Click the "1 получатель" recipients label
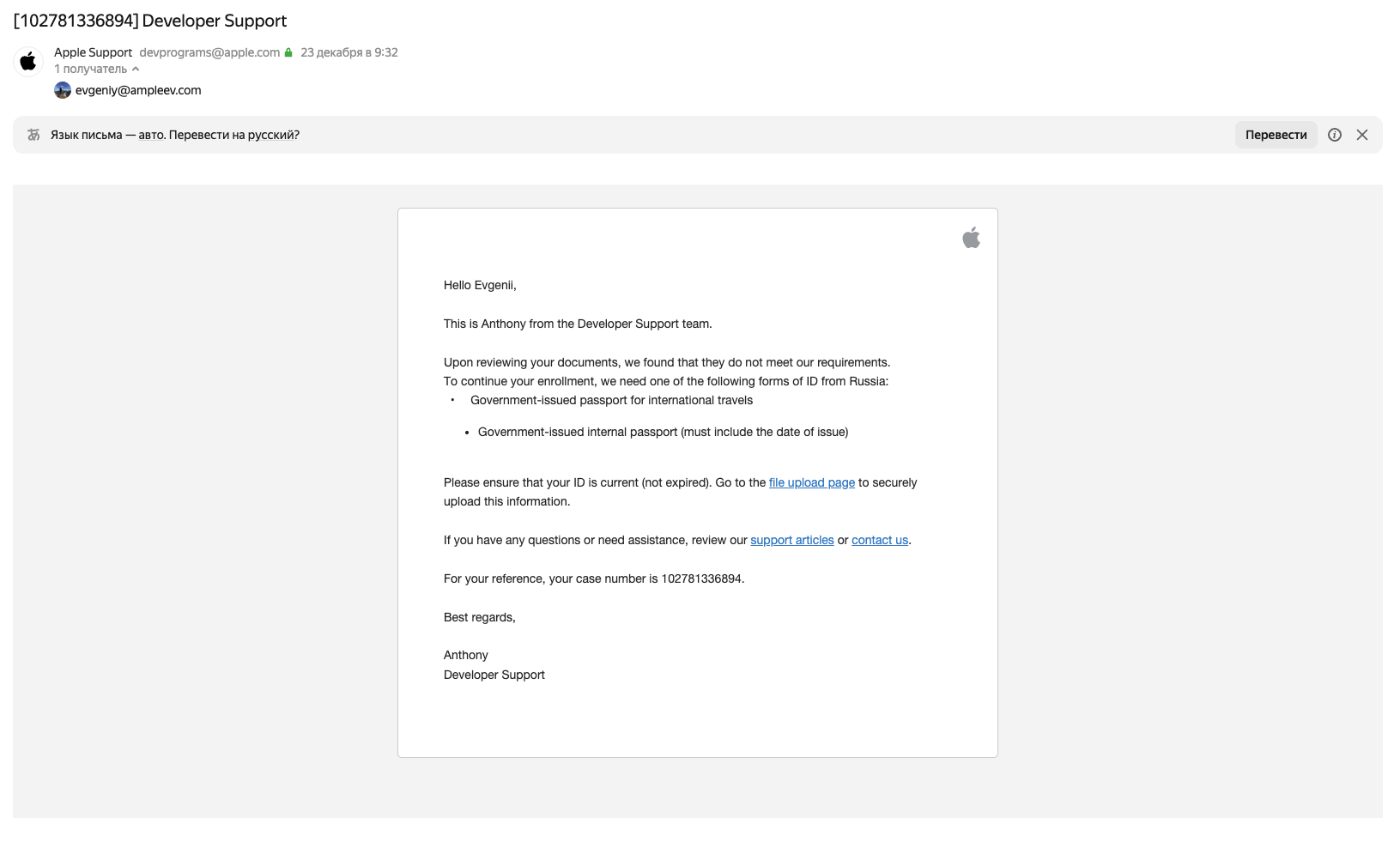The height and width of the screenshot is (842, 1400). [90, 69]
